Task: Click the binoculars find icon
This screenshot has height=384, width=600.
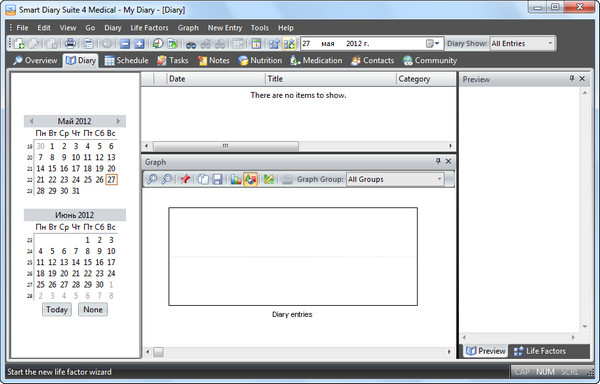Action: tap(191, 44)
